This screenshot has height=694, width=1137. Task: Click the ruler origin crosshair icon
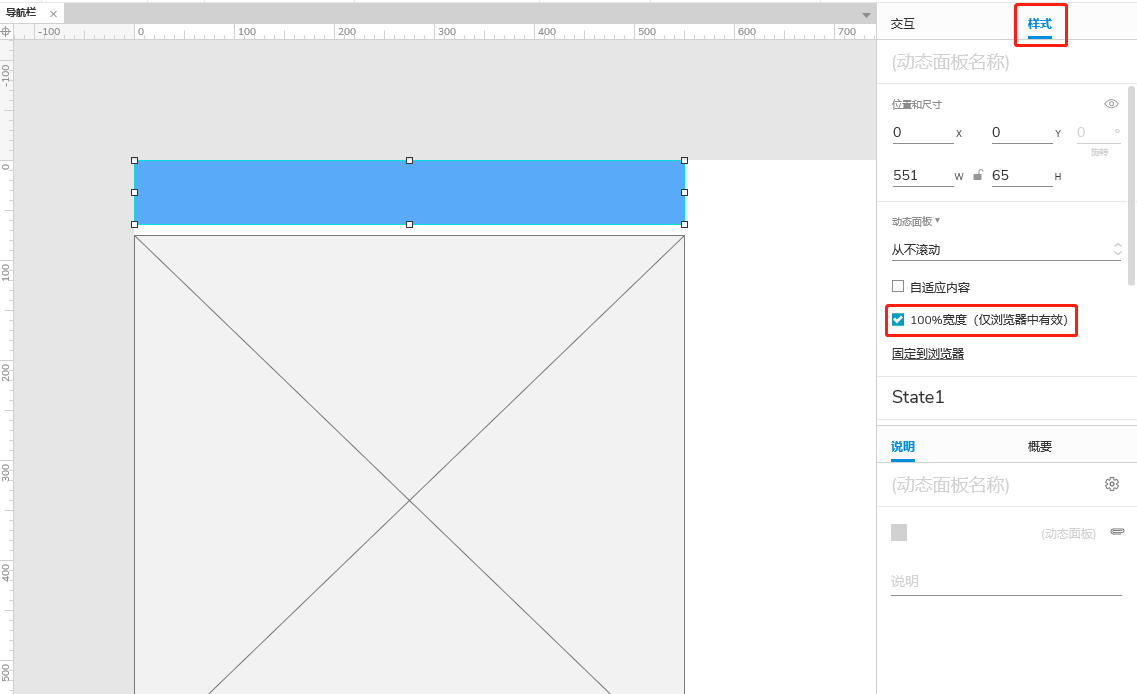point(6,31)
